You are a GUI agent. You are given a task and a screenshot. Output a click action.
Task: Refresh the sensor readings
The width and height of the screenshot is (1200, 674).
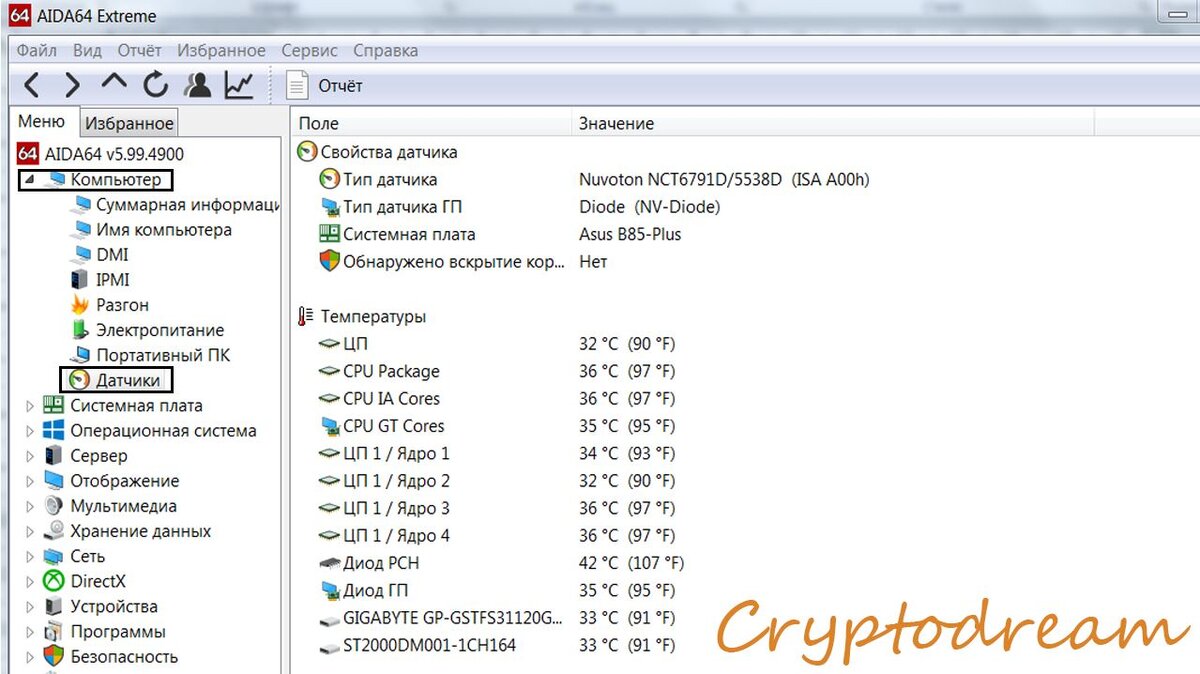point(156,85)
